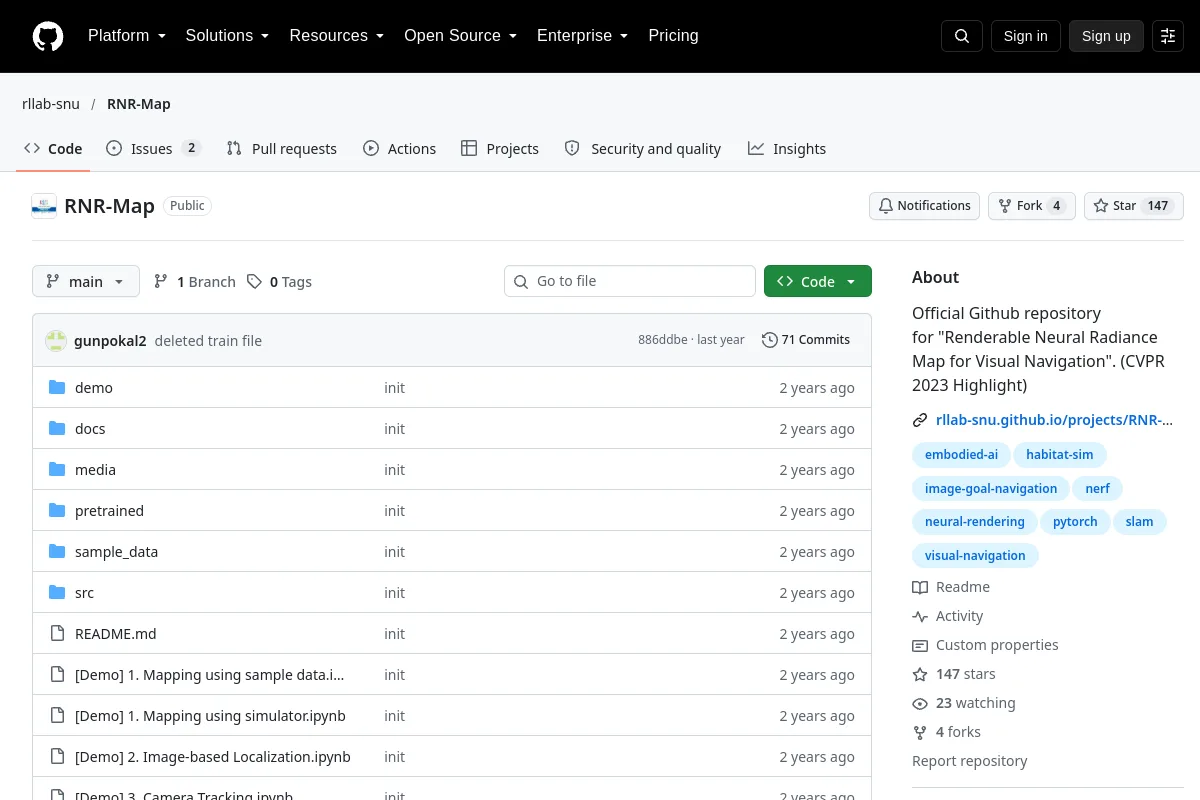Click the RNR-Map repository avatar image

tap(44, 206)
